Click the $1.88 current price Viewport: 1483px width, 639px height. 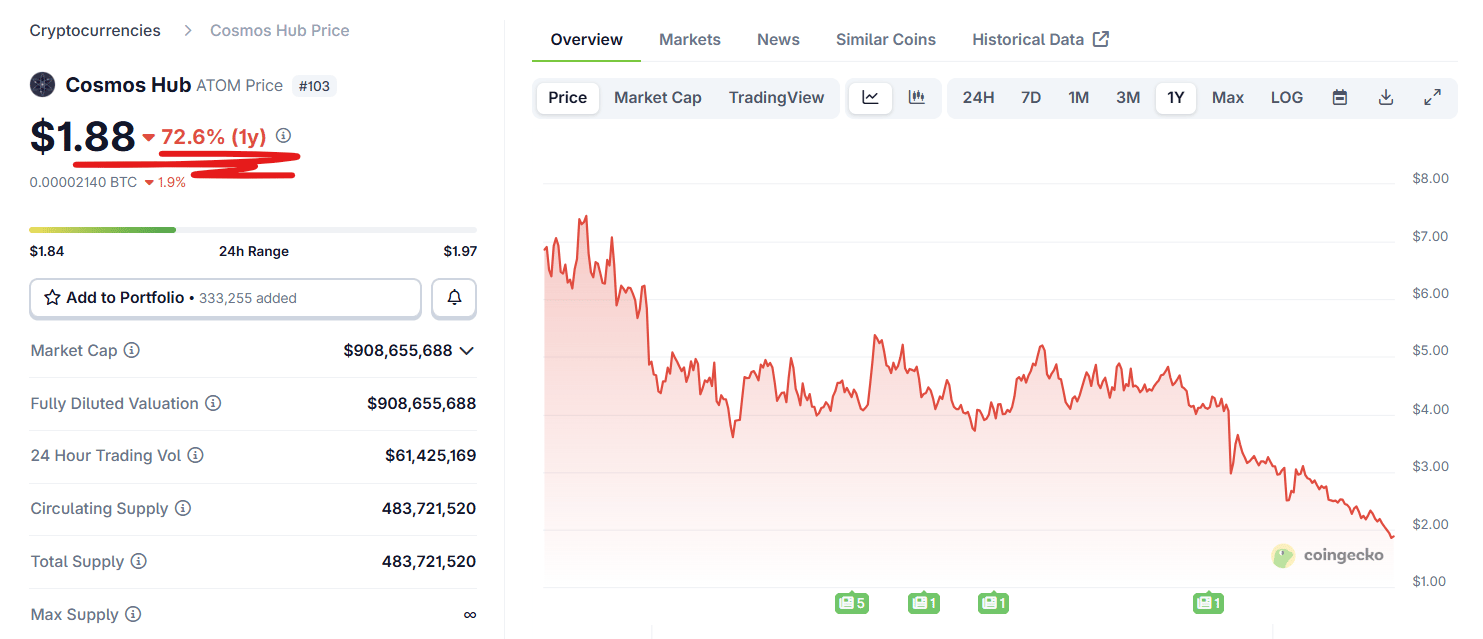coord(82,137)
